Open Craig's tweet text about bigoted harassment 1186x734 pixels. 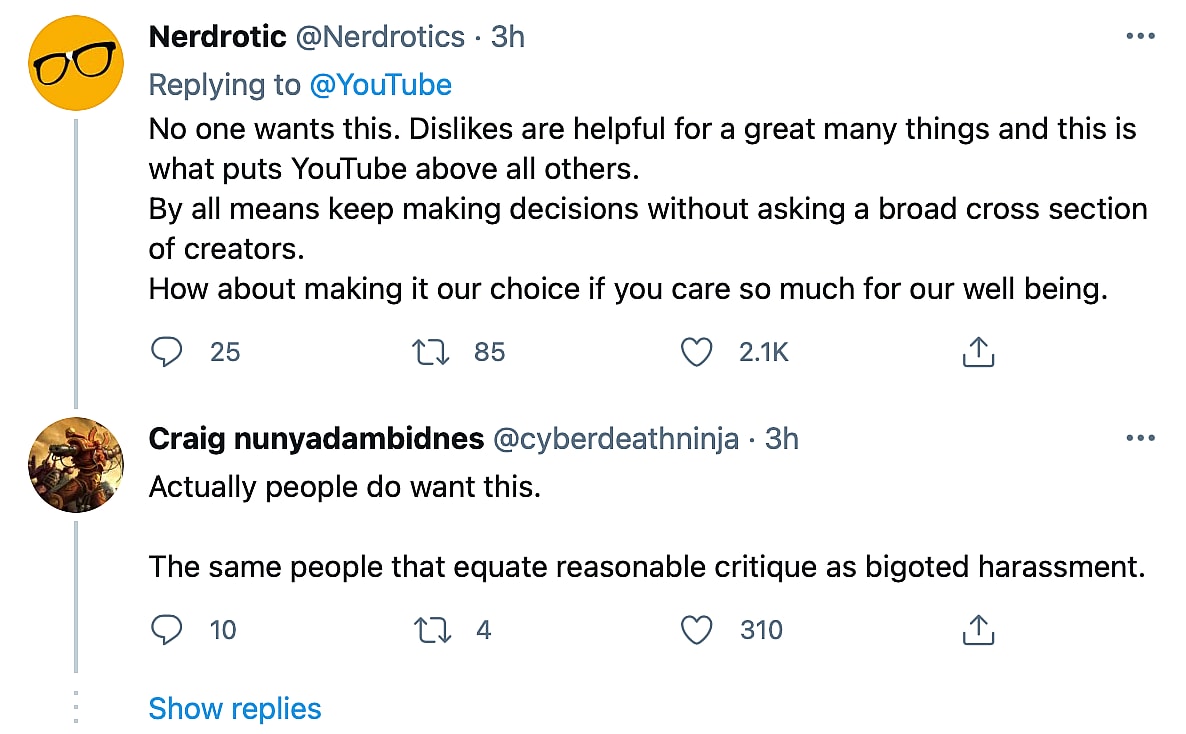tap(646, 567)
